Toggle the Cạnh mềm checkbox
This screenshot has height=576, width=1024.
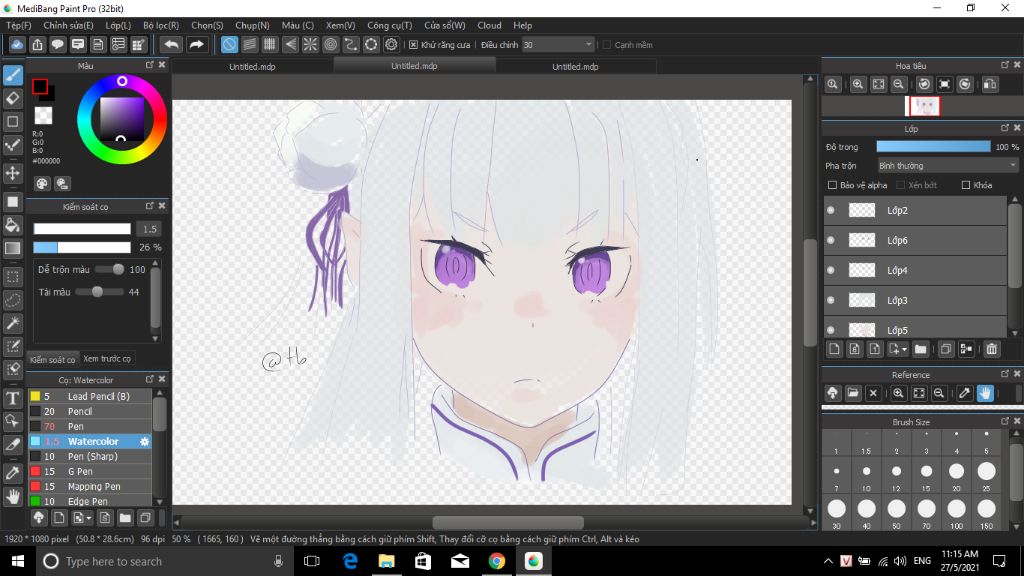click(x=607, y=45)
